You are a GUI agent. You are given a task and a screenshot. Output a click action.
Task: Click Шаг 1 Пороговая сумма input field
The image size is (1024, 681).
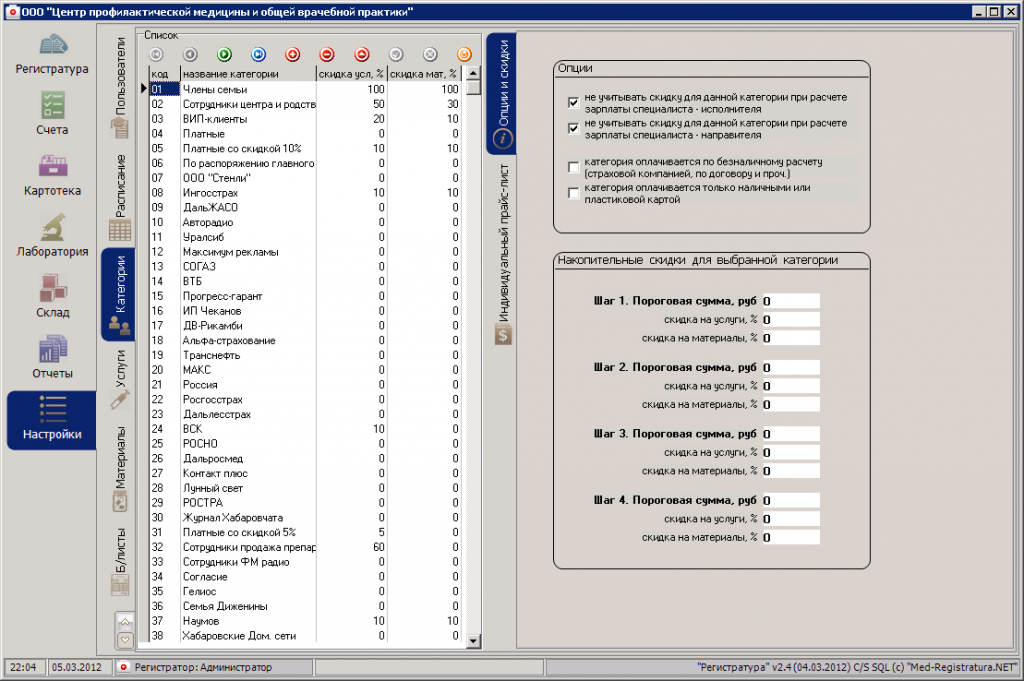pos(790,301)
